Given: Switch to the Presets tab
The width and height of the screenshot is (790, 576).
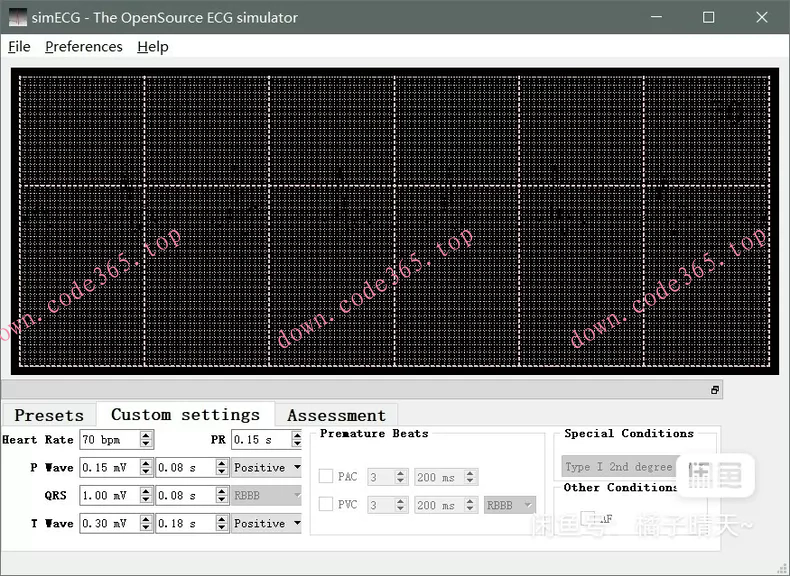Looking at the screenshot, I should (49, 415).
